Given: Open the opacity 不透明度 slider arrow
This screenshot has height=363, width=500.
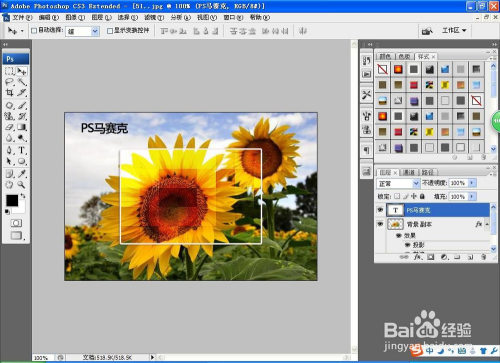Looking at the screenshot, I should tap(472, 183).
